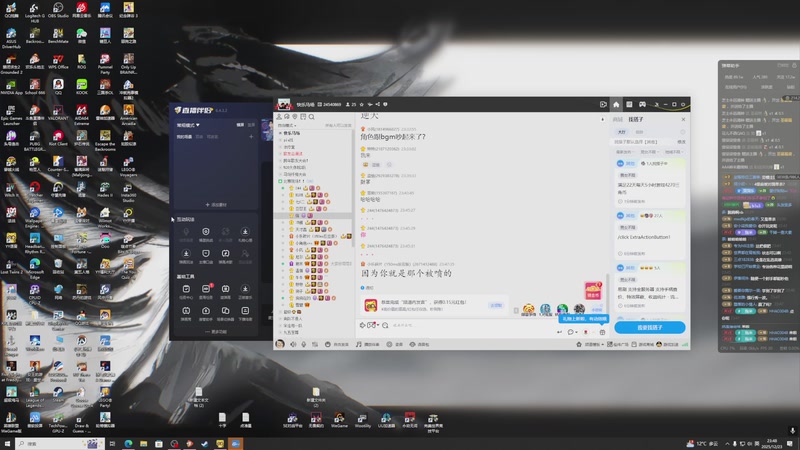Click the 修改 link in 找搭子 panel
Image resolution: width=800 pixels, height=450 pixels.
tap(681, 142)
